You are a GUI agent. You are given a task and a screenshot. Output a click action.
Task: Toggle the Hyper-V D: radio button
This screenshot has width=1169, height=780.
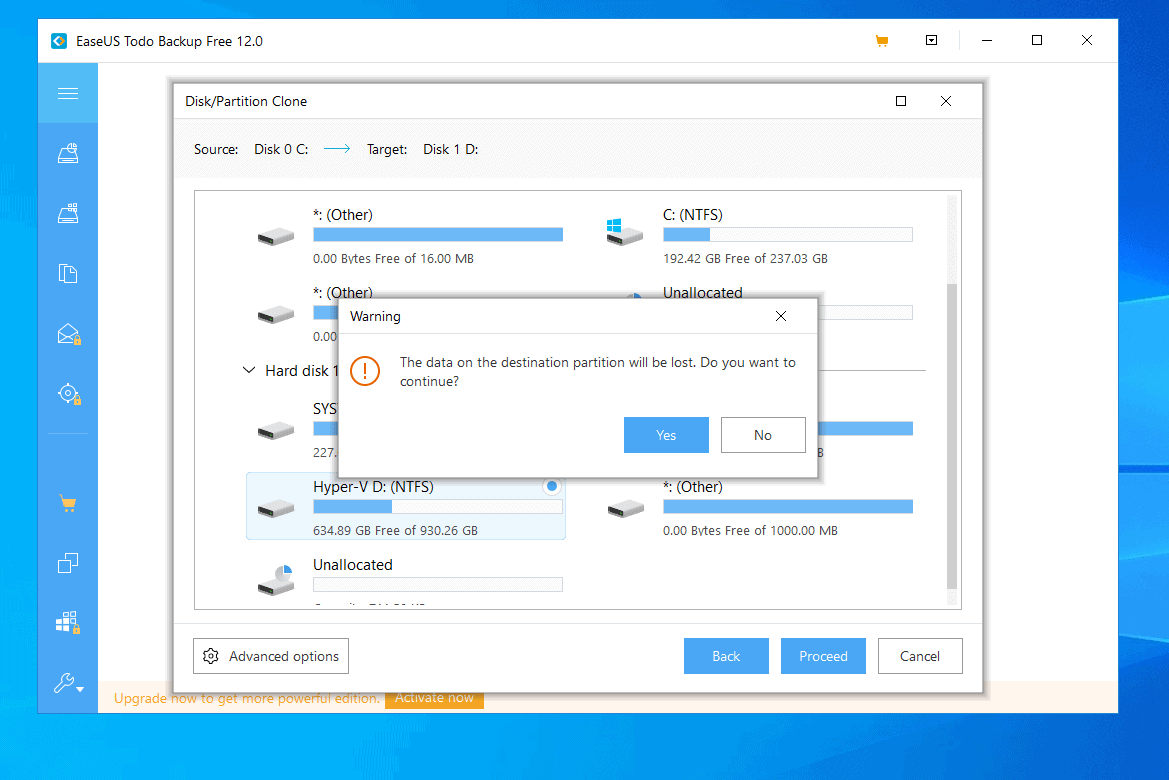pyautogui.click(x=552, y=486)
